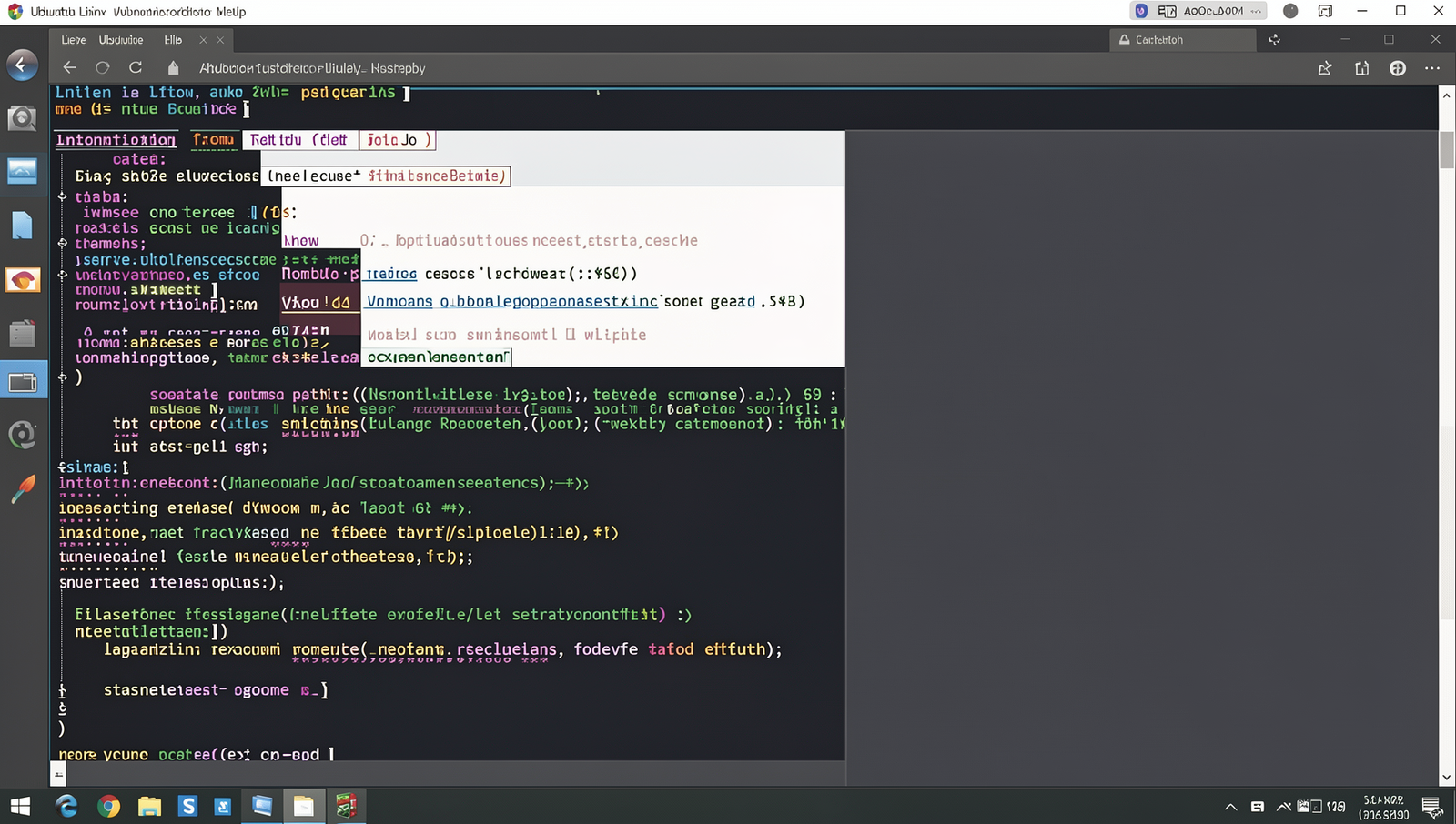Open the camera icon in left sidebar
The width and height of the screenshot is (1456, 824).
tap(22, 118)
